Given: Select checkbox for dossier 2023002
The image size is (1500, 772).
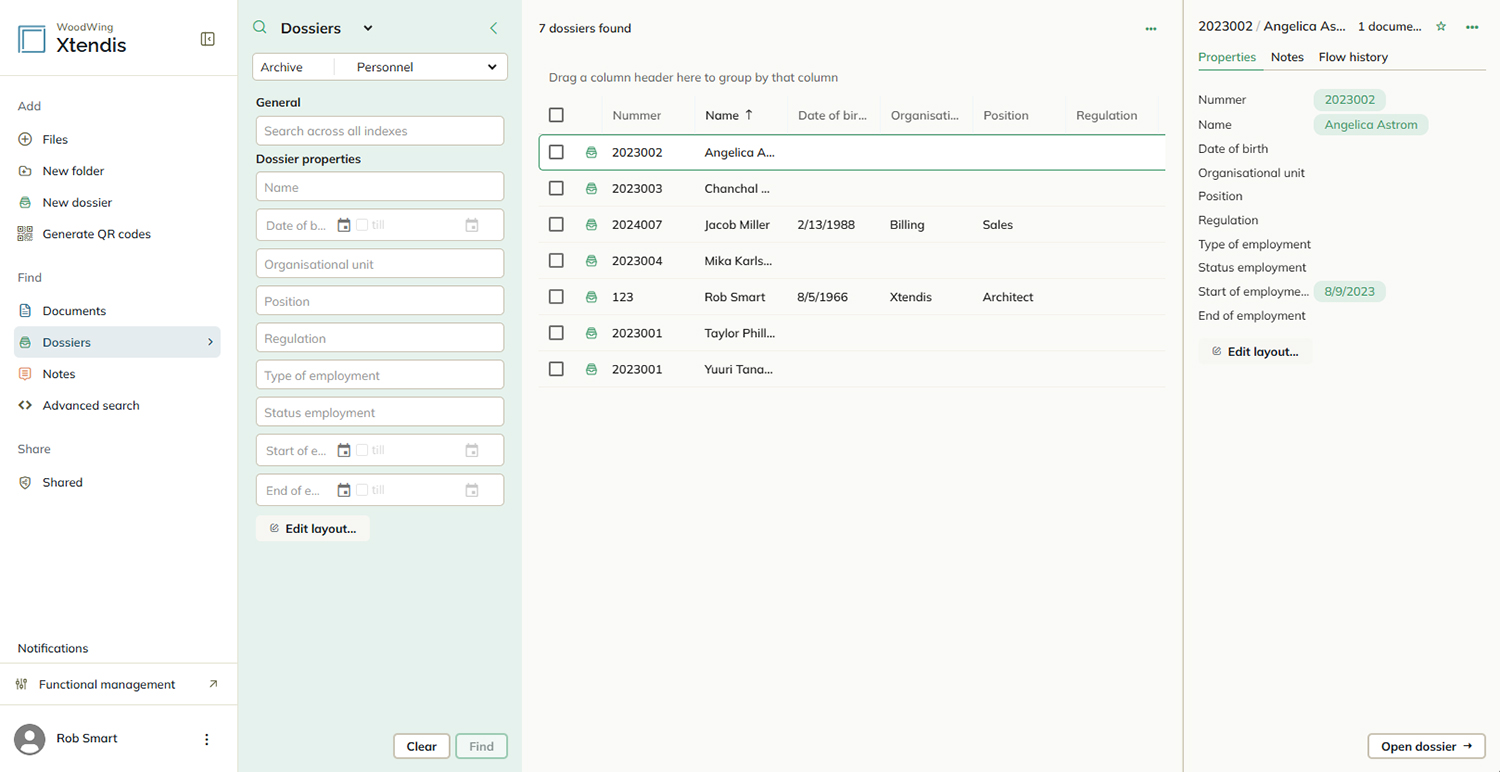Looking at the screenshot, I should [x=556, y=152].
